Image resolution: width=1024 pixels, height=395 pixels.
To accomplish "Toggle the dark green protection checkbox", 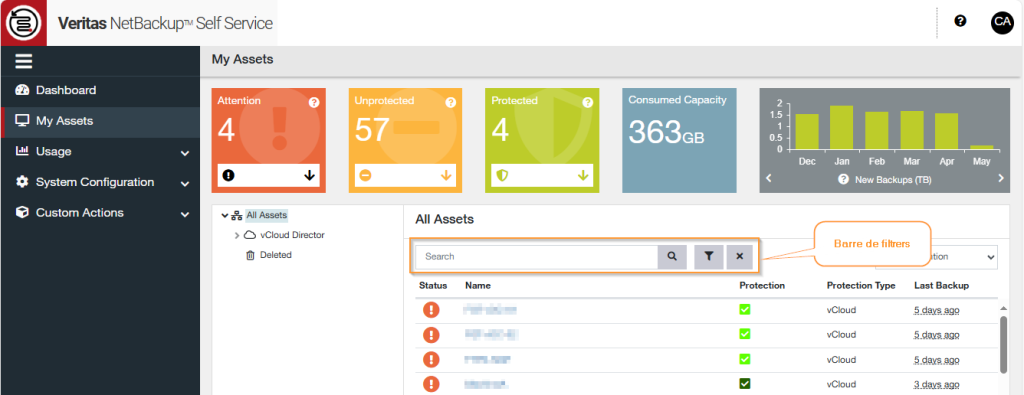I will (x=744, y=384).
